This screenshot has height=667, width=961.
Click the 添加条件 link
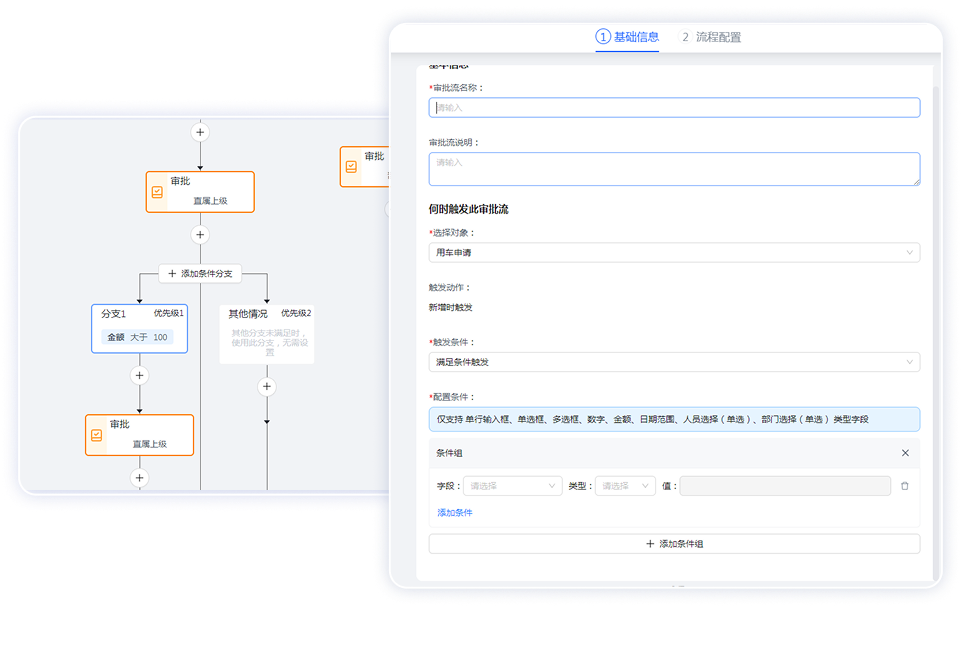coord(455,513)
